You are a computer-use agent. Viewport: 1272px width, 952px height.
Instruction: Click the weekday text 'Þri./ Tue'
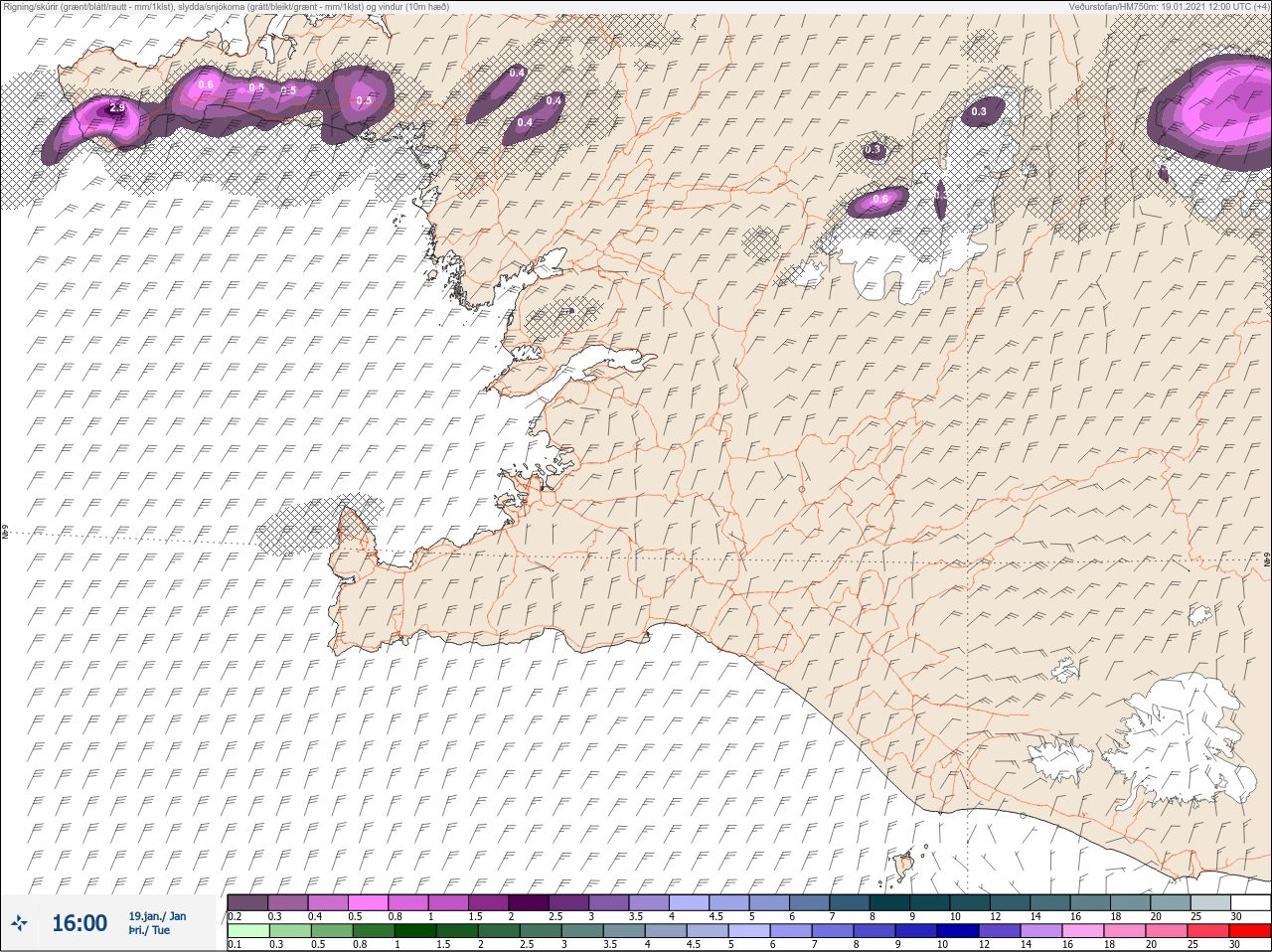point(149,930)
